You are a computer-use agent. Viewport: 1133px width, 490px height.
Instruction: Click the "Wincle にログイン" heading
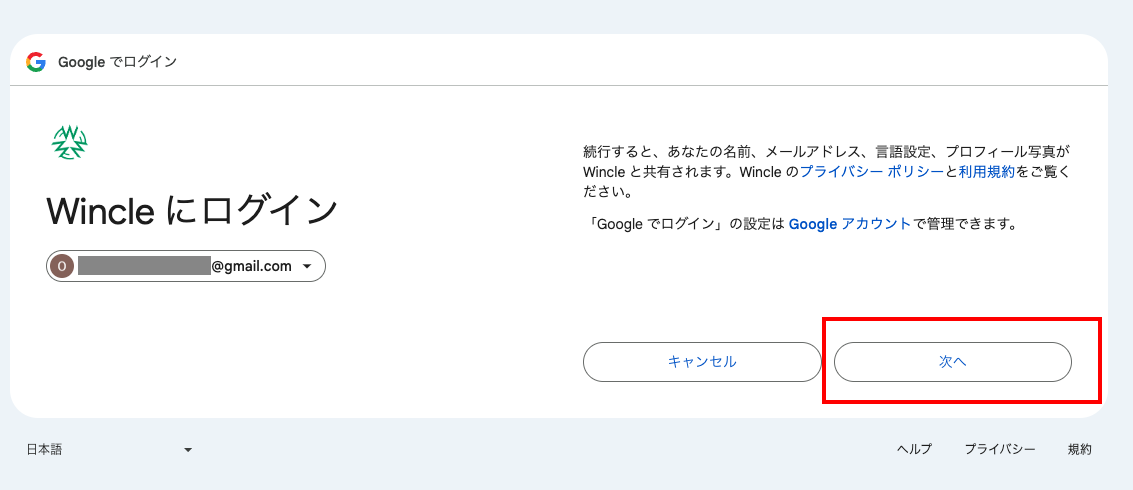192,211
